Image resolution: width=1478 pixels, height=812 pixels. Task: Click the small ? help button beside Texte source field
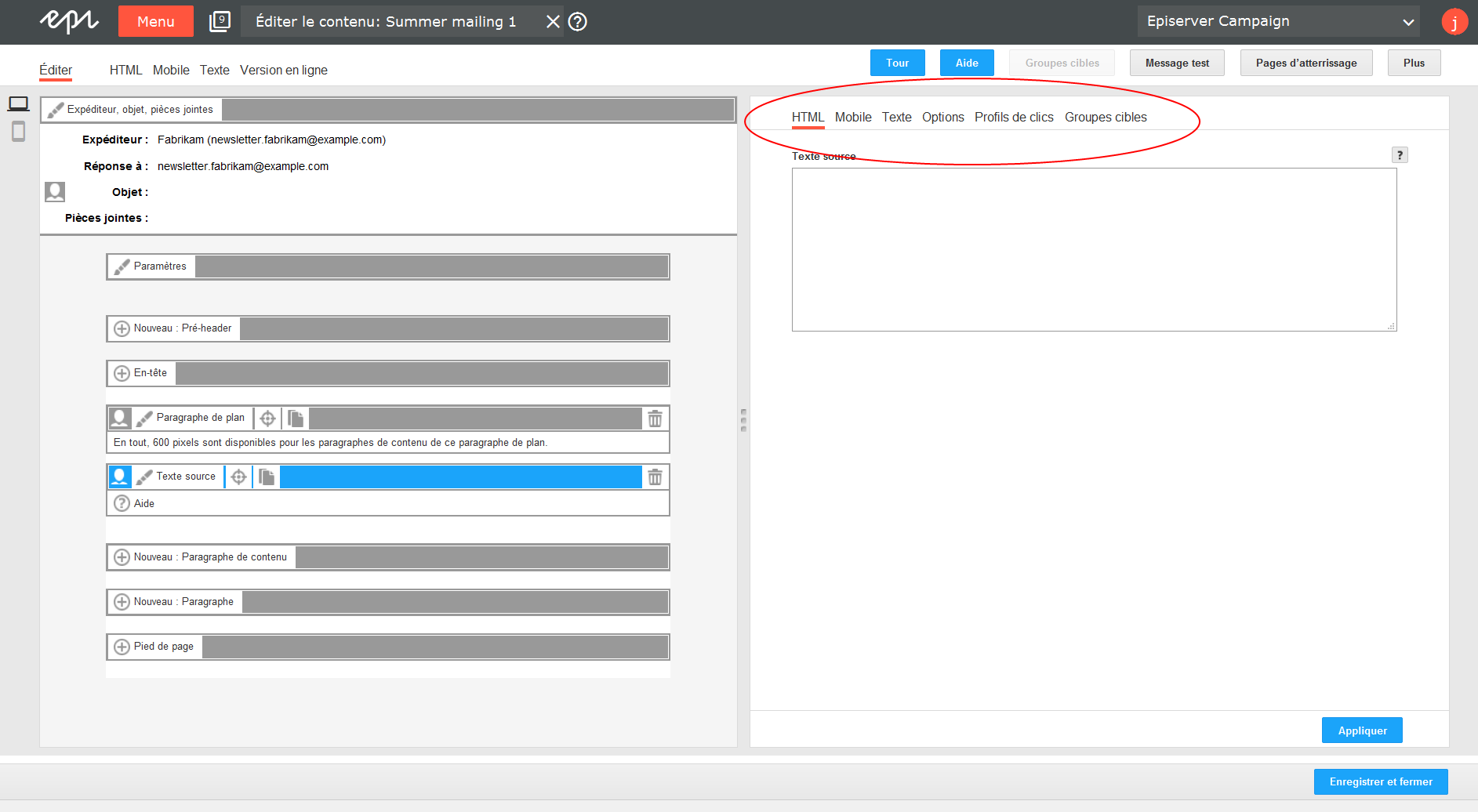click(x=1400, y=155)
